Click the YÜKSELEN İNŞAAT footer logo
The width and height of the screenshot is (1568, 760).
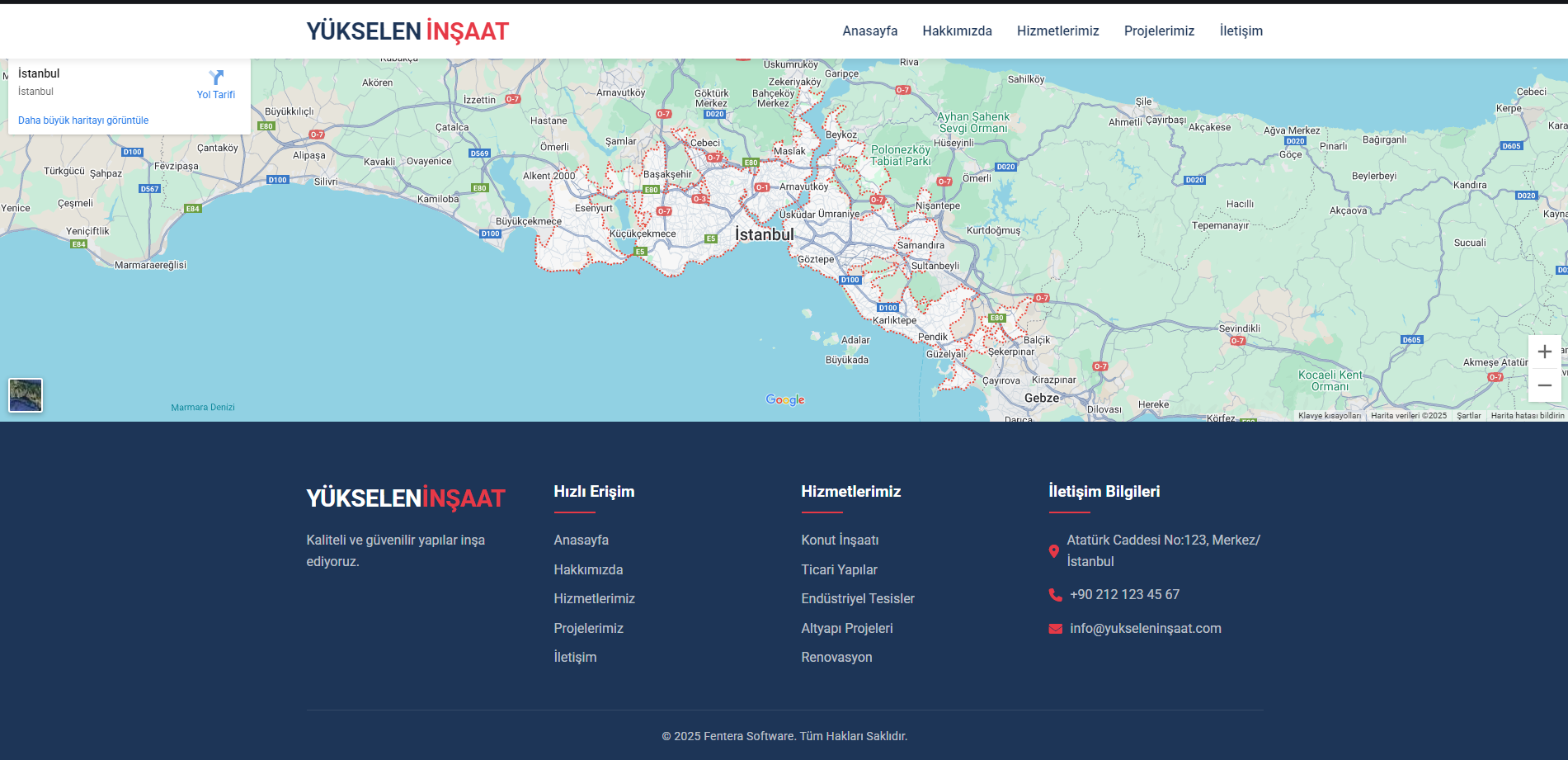[x=406, y=498]
